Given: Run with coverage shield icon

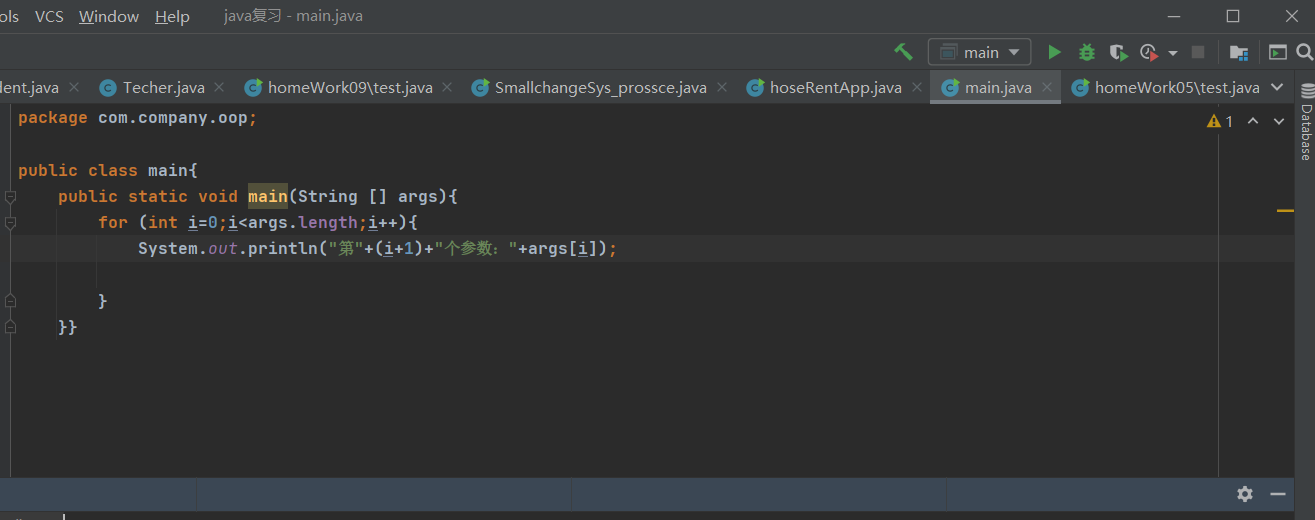Looking at the screenshot, I should coord(1118,52).
